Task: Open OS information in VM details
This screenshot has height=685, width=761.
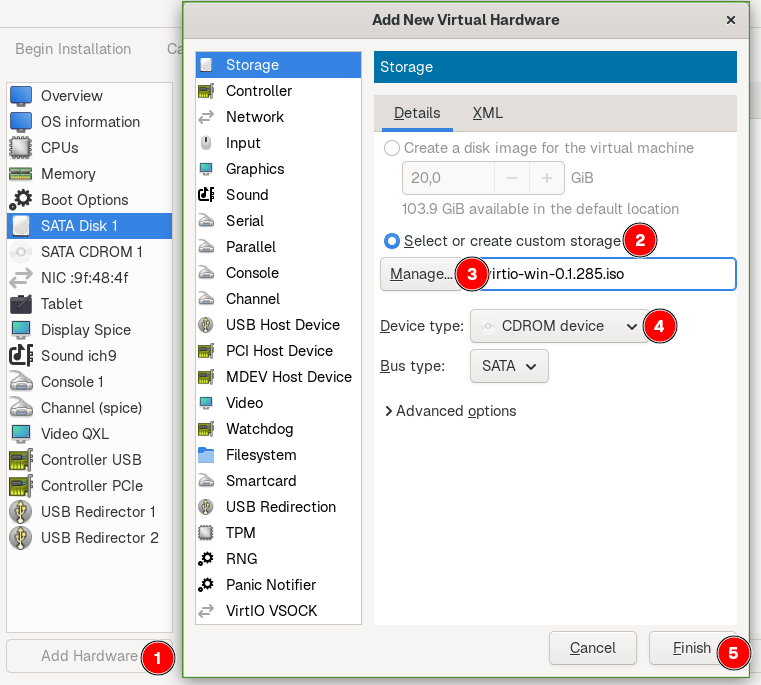Action: [90, 122]
